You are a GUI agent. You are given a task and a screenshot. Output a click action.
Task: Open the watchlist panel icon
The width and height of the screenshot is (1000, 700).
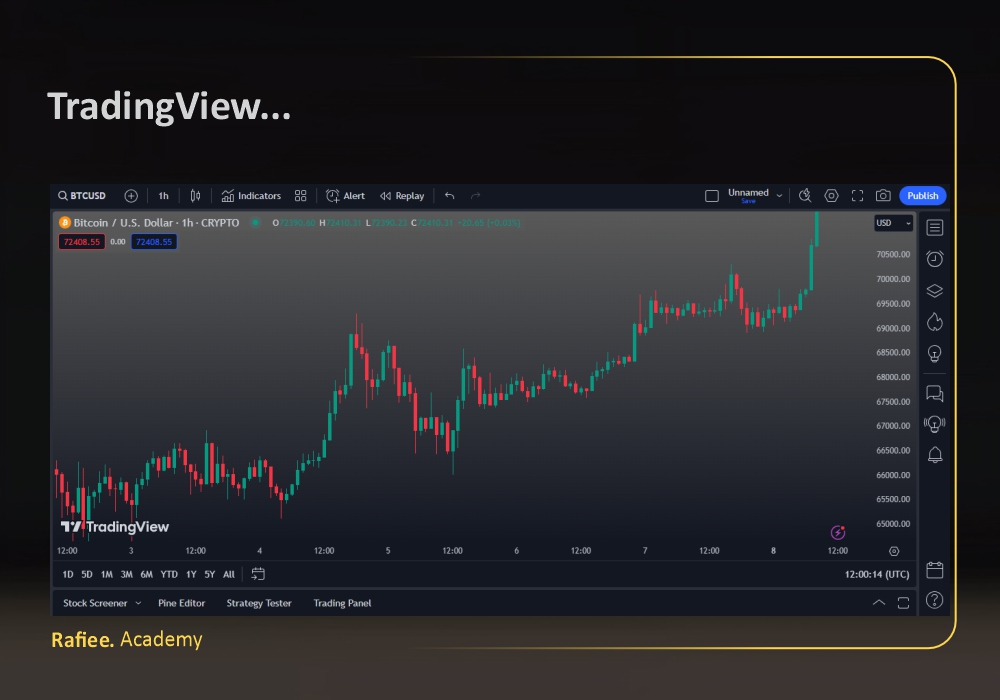pyautogui.click(x=935, y=228)
